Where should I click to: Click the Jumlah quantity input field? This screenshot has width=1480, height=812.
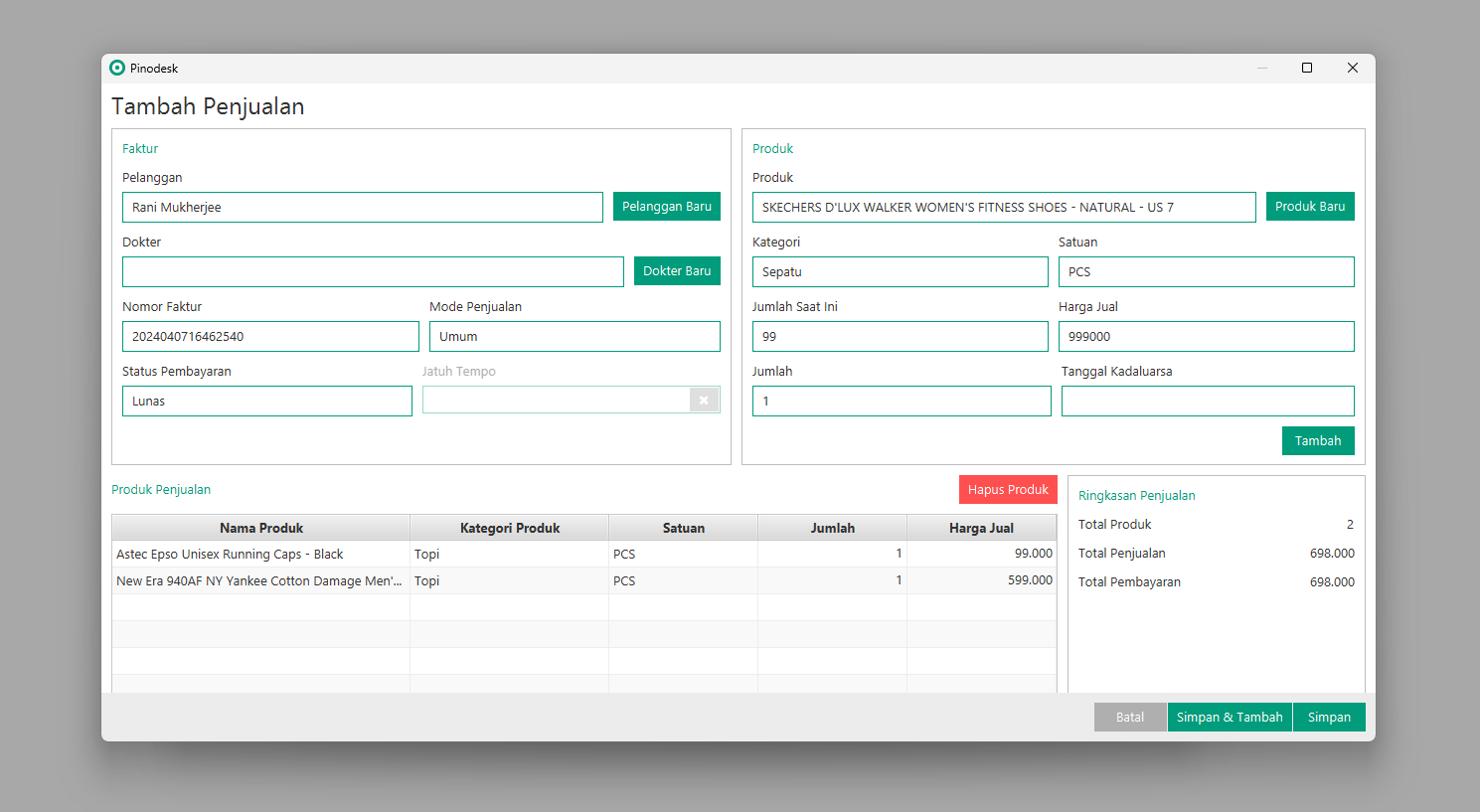[901, 402]
